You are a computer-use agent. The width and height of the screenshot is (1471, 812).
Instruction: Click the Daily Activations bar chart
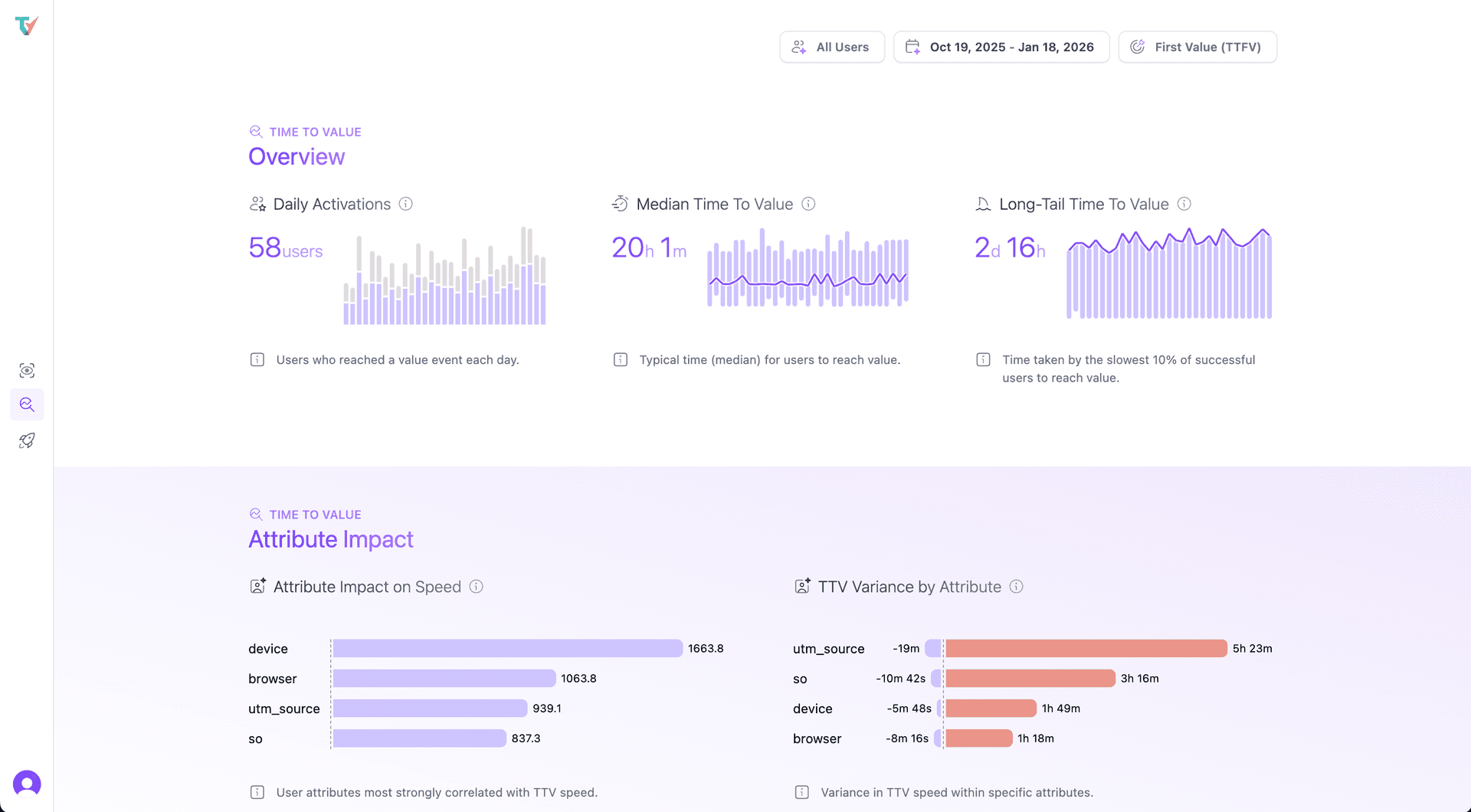pyautogui.click(x=444, y=277)
